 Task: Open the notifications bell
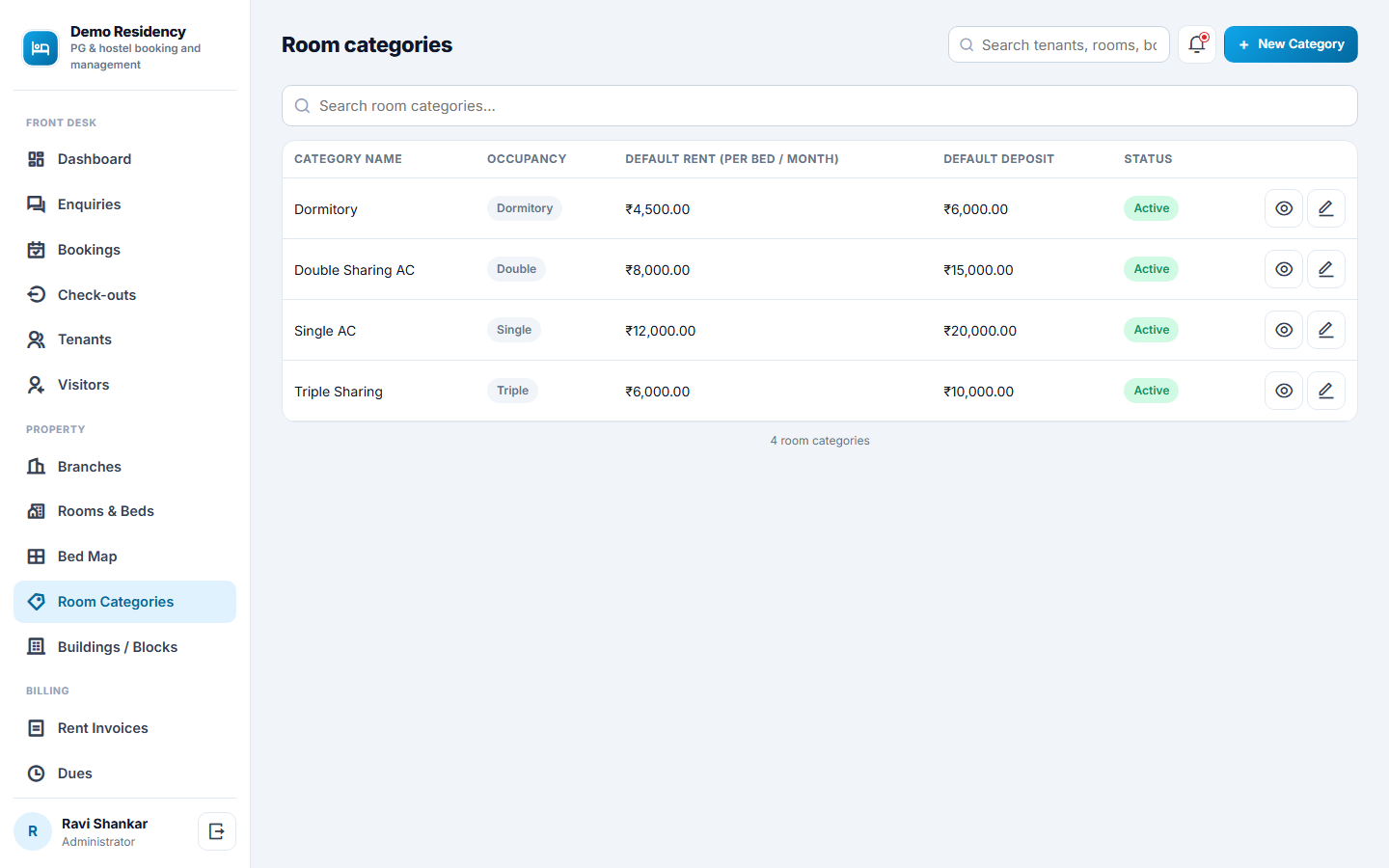1197,44
